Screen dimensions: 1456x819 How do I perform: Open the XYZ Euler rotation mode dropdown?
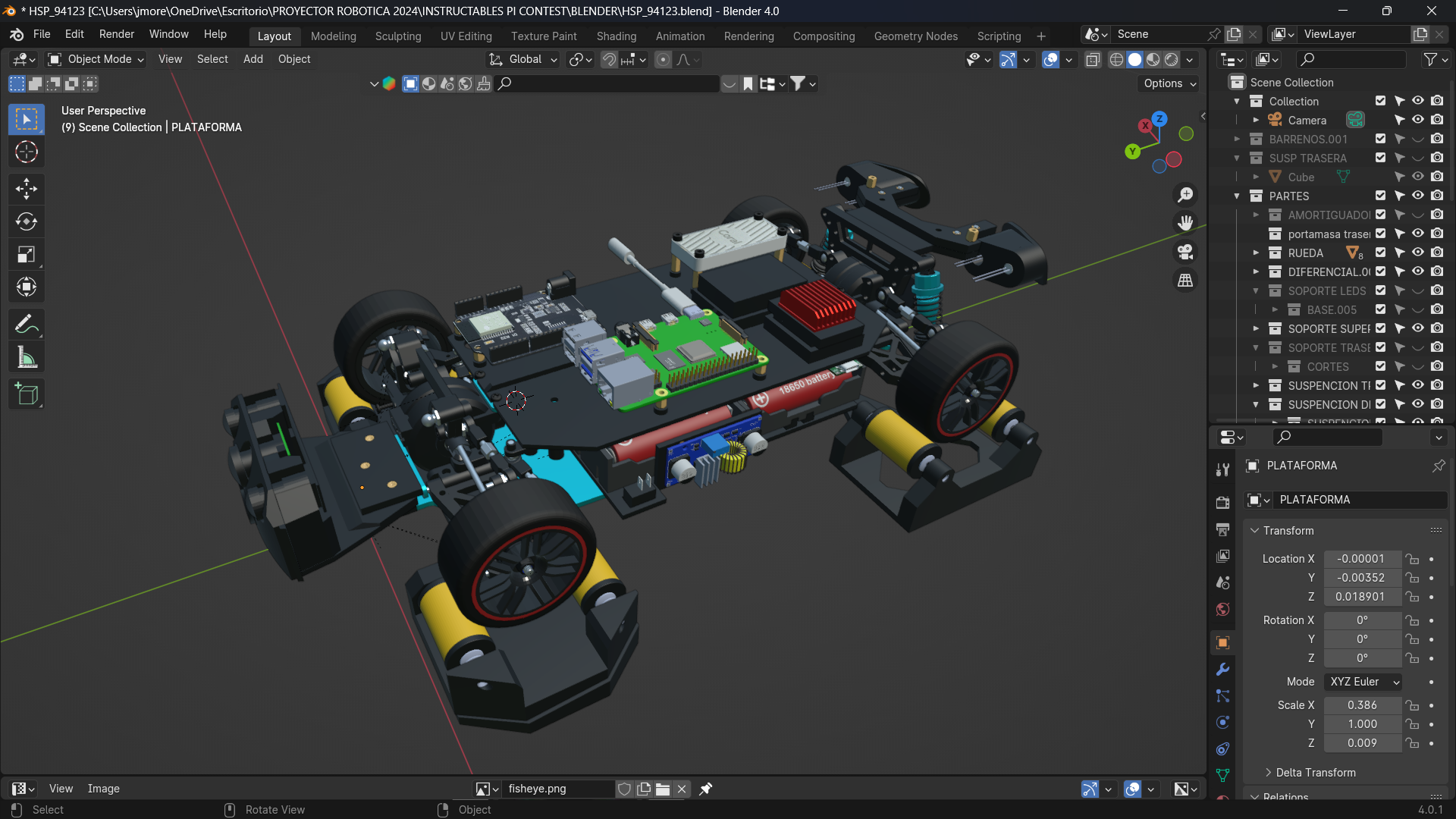(x=1363, y=682)
